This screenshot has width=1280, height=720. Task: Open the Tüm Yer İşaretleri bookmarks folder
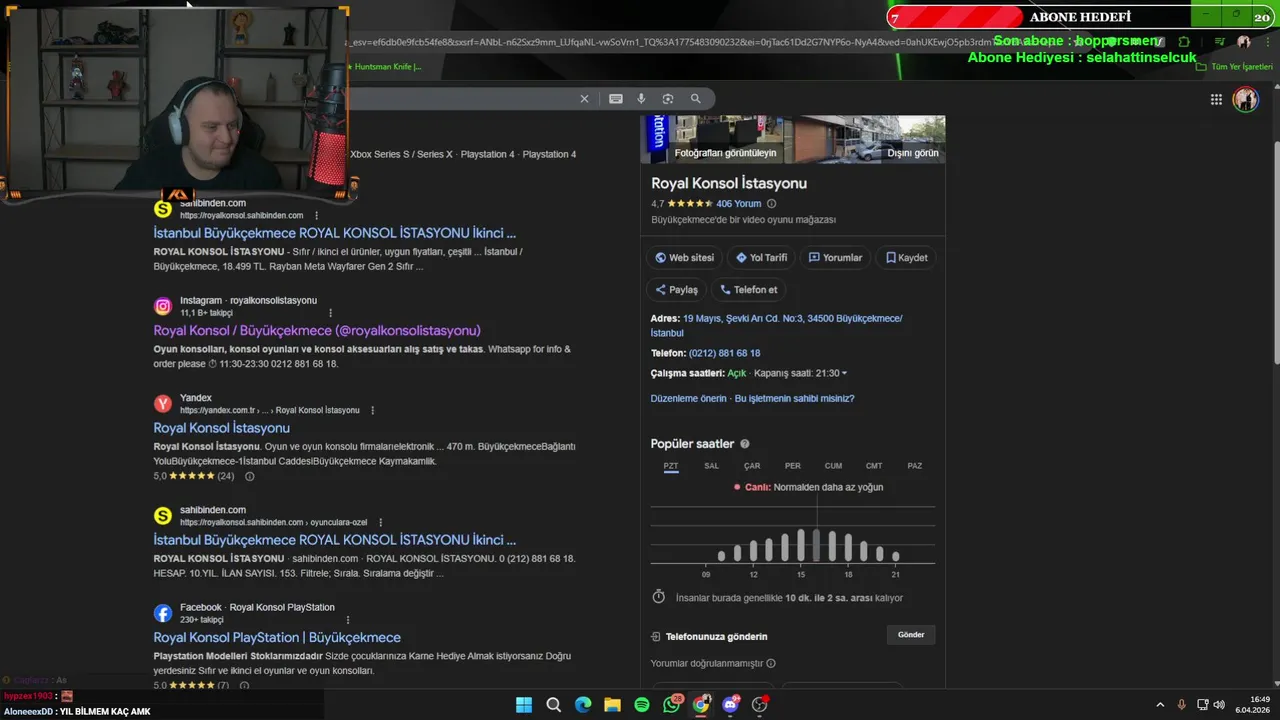pyautogui.click(x=1235, y=67)
